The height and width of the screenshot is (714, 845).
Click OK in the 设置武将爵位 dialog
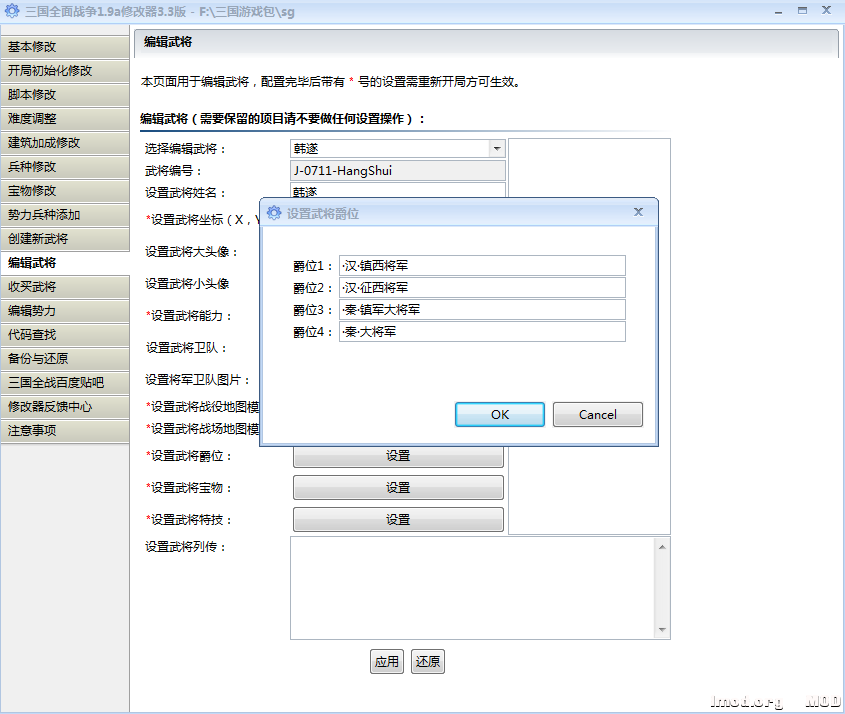[x=499, y=414]
